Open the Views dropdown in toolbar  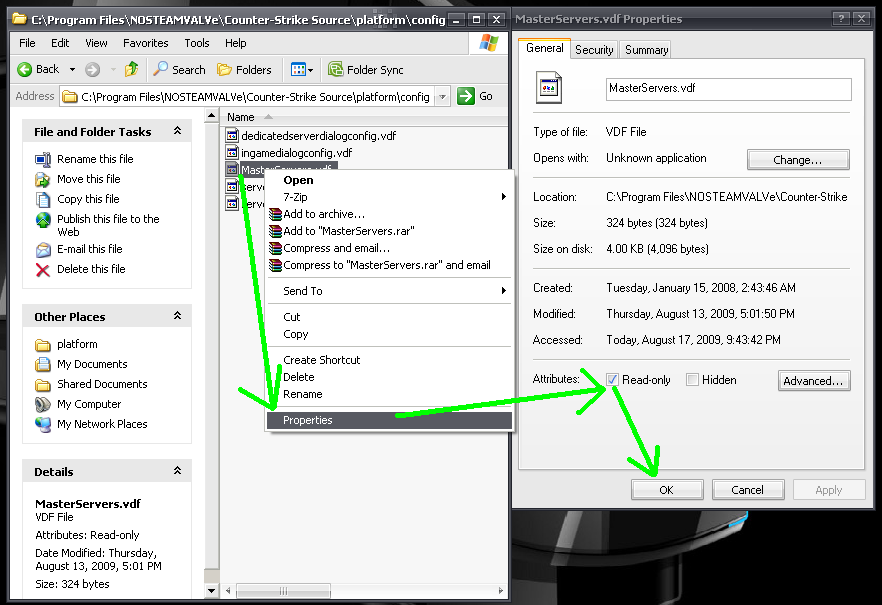tap(301, 69)
